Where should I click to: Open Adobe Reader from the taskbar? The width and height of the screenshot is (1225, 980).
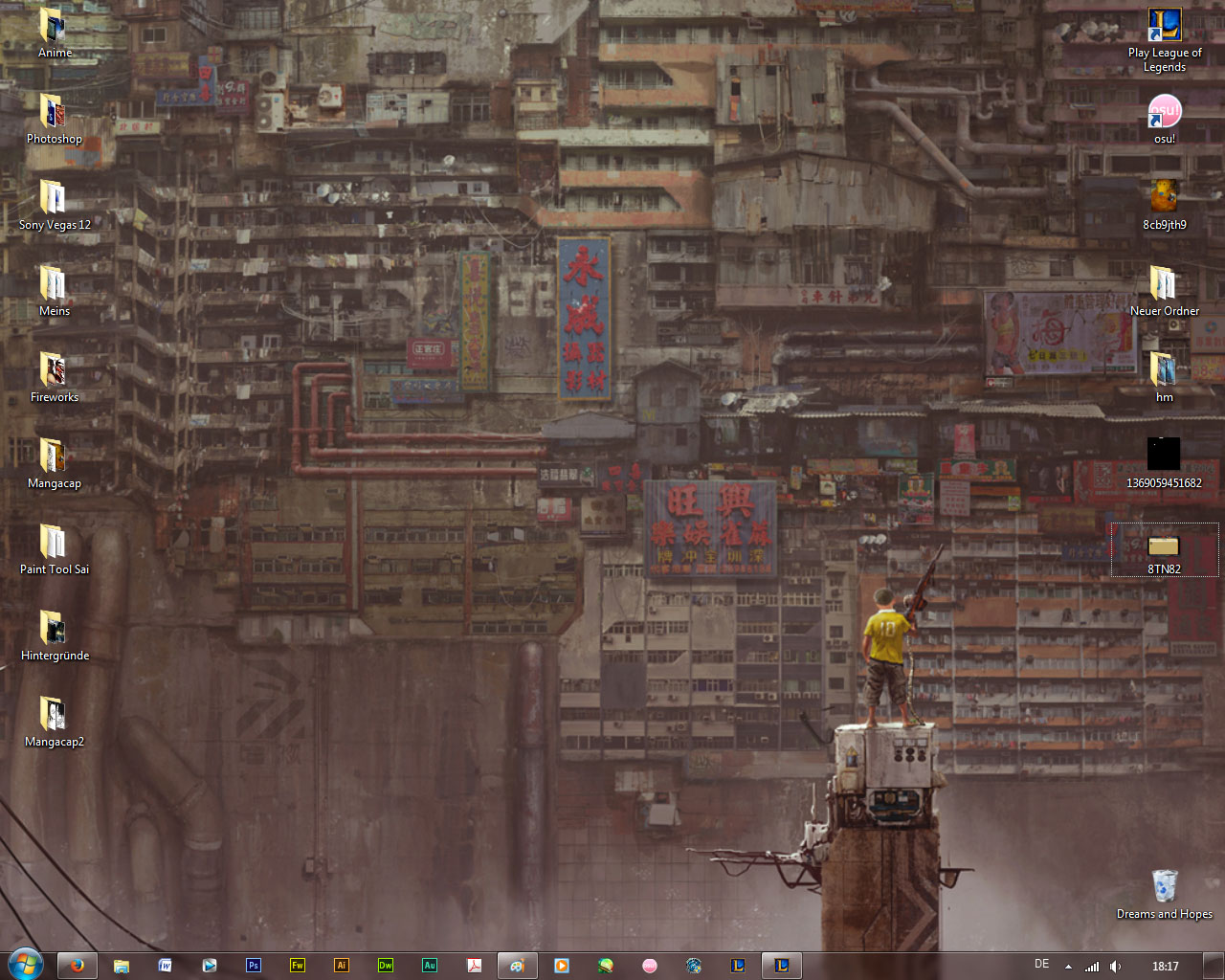click(x=474, y=966)
